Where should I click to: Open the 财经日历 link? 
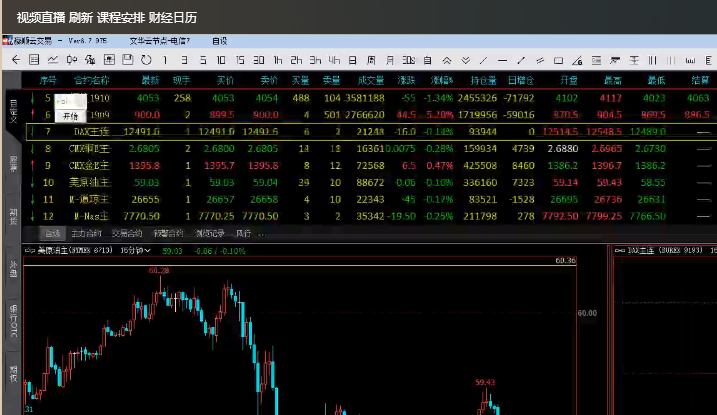tap(173, 18)
